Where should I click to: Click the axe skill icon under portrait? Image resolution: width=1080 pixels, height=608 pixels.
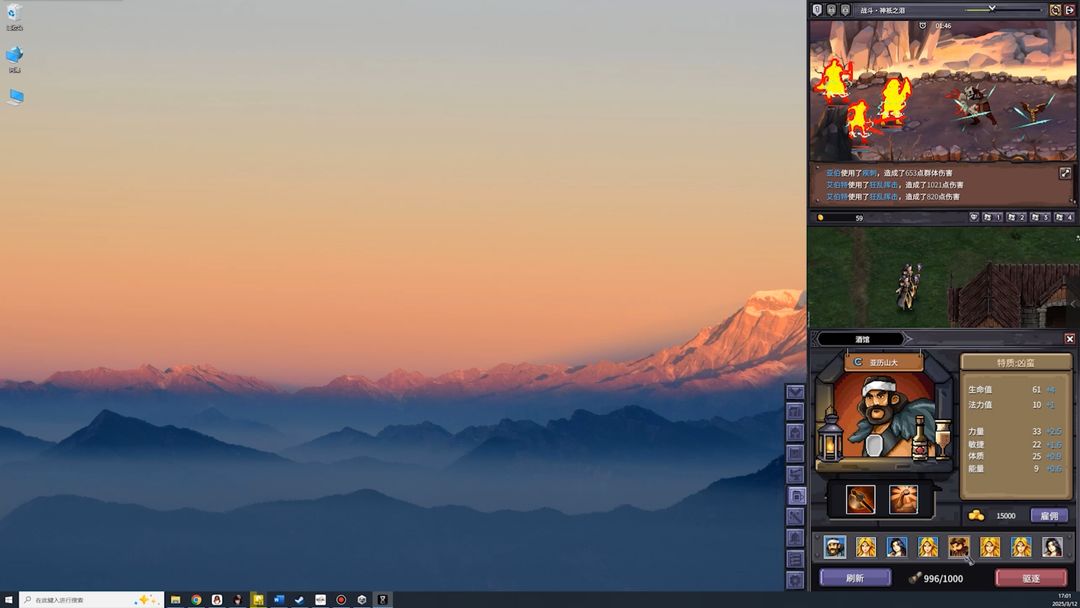click(x=860, y=499)
